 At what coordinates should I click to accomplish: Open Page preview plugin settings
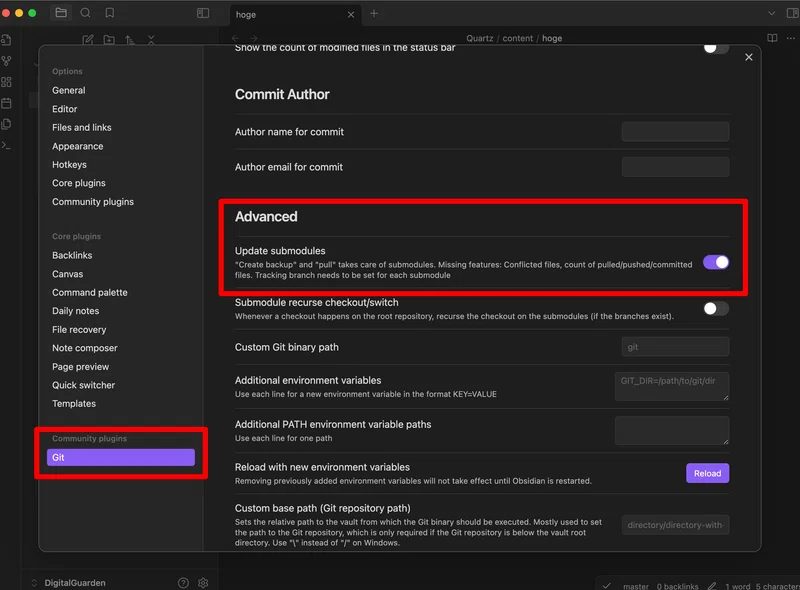pos(80,367)
